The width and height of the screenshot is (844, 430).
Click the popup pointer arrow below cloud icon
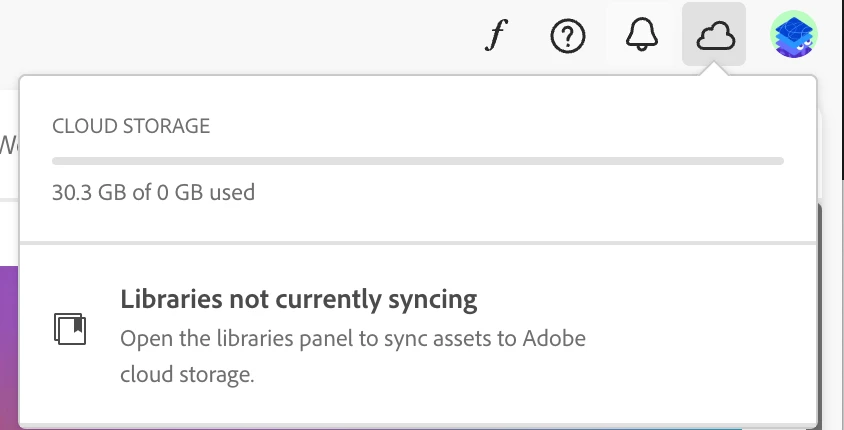click(x=714, y=70)
